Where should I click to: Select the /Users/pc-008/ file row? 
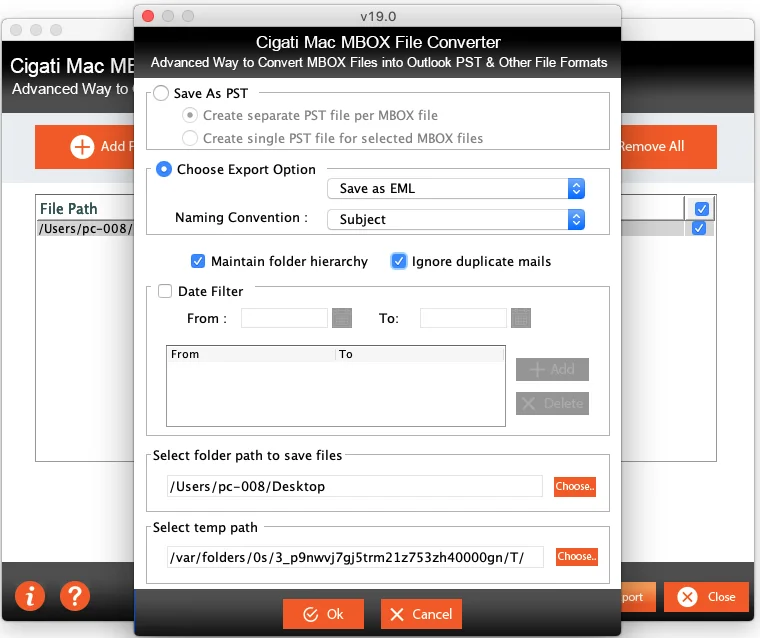(x=86, y=228)
